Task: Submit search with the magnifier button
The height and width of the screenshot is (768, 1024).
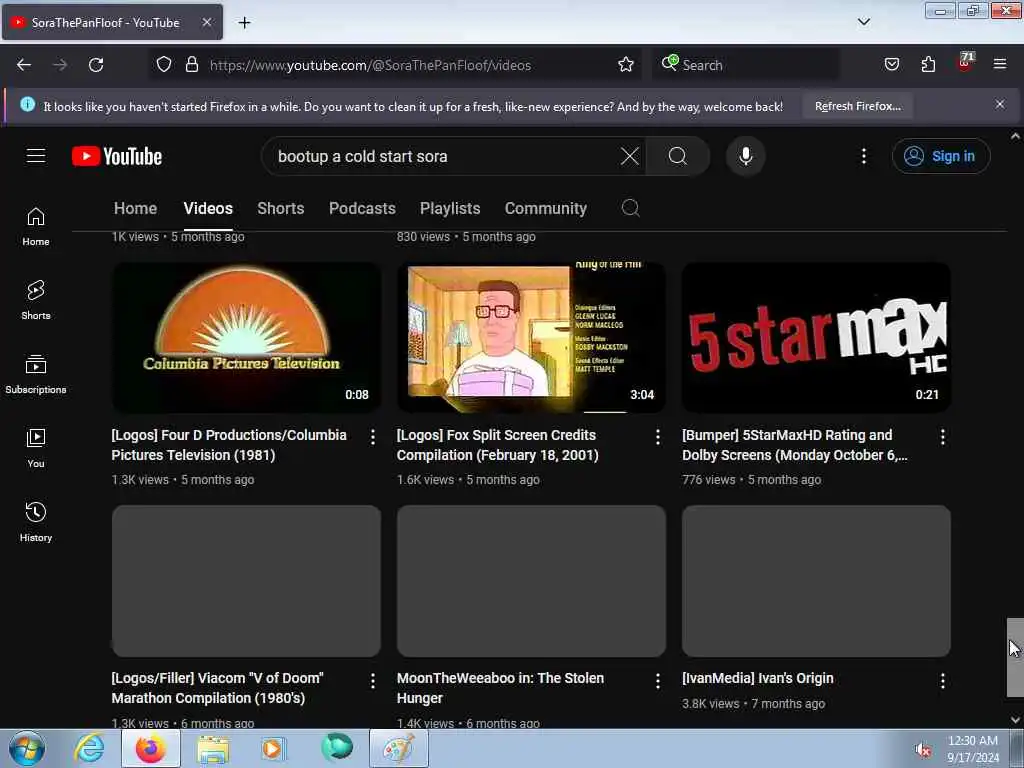Action: [678, 156]
